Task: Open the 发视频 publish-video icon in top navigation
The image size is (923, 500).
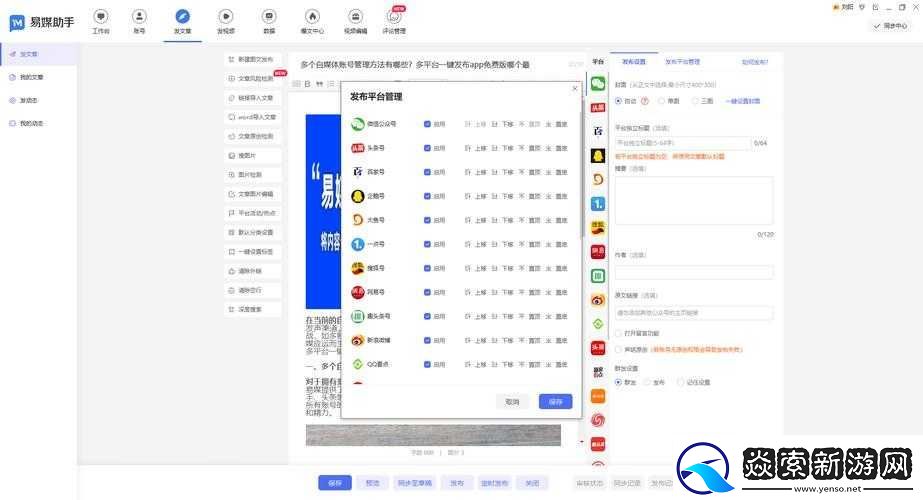Action: pyautogui.click(x=225, y=17)
